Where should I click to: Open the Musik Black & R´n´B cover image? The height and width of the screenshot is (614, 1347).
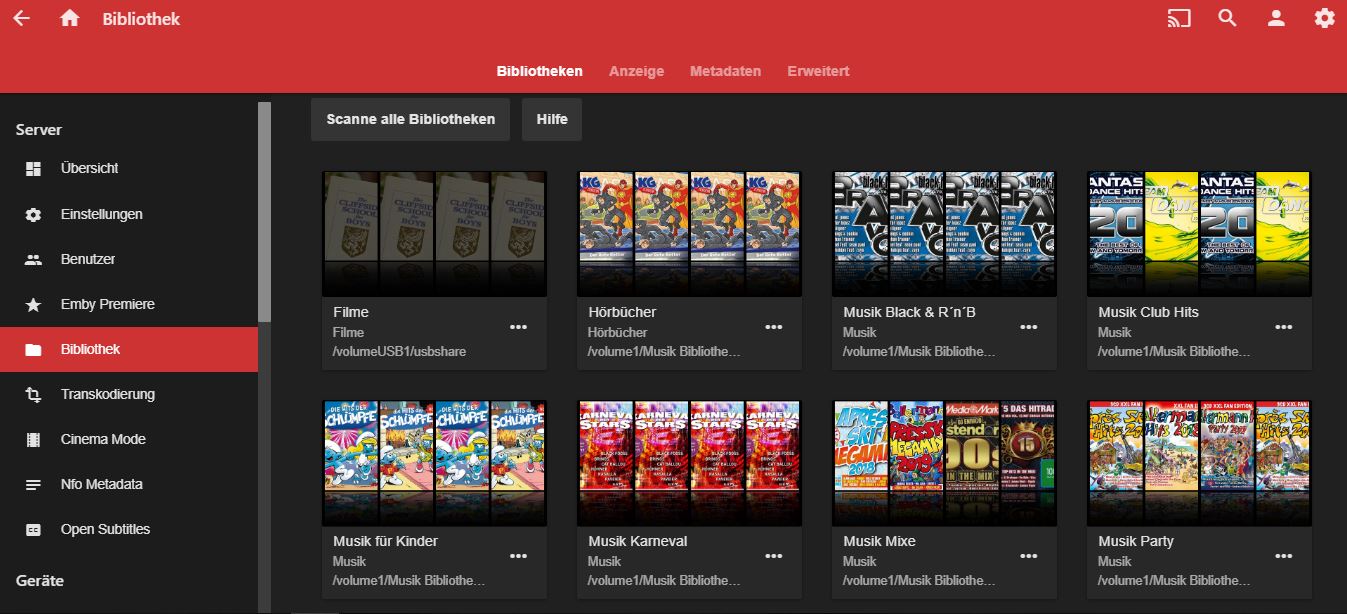click(x=944, y=234)
